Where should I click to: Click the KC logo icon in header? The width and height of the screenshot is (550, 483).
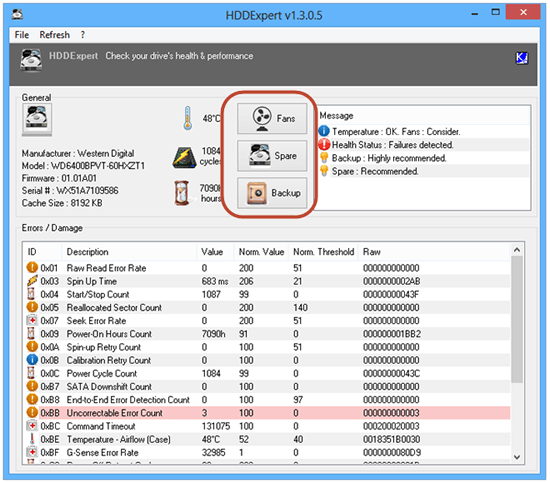(x=522, y=58)
